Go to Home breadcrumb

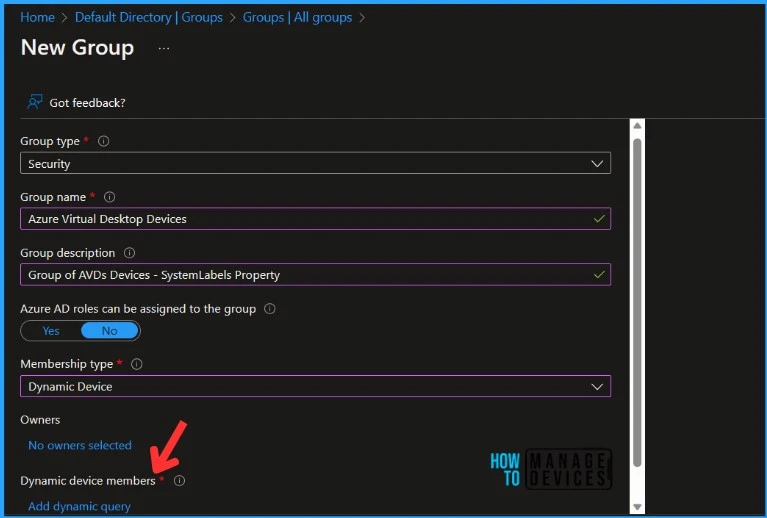tap(37, 17)
